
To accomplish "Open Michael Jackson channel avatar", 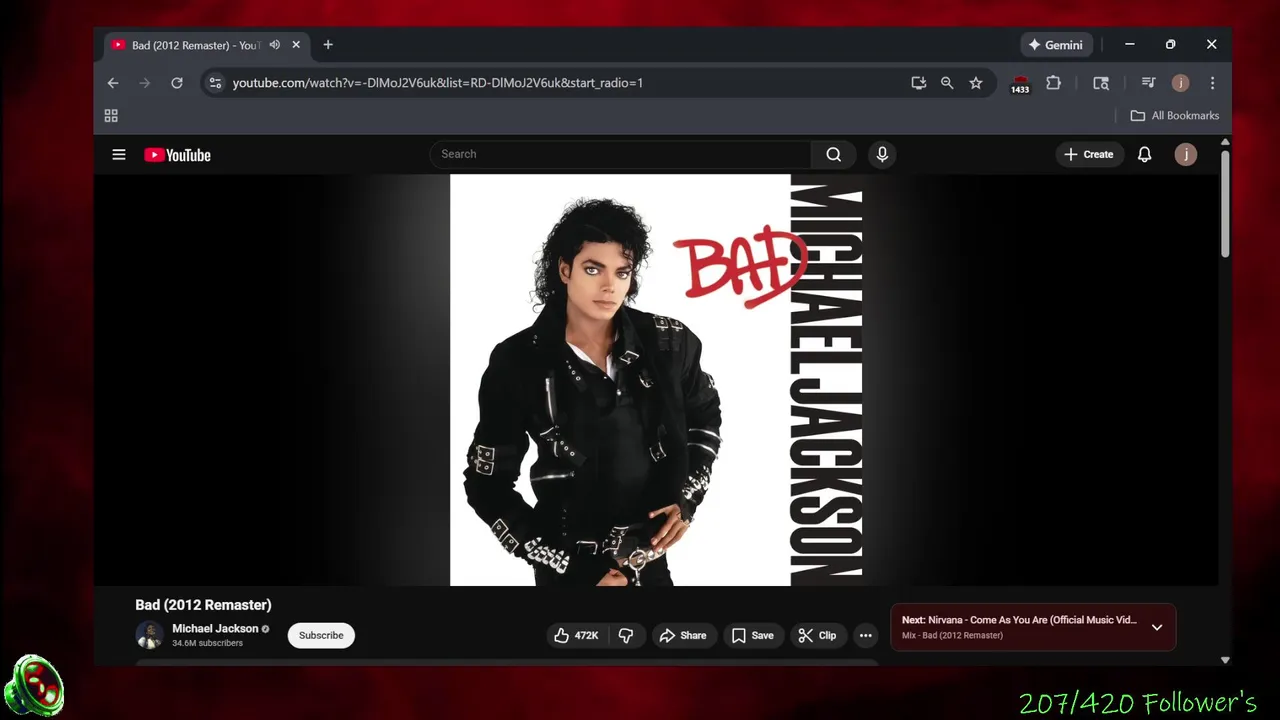I will tap(149, 635).
